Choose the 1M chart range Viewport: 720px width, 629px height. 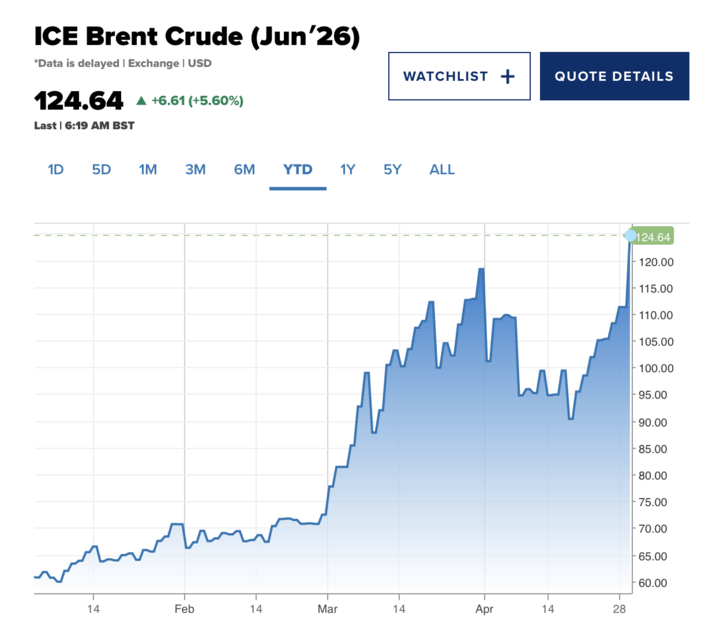click(x=148, y=169)
